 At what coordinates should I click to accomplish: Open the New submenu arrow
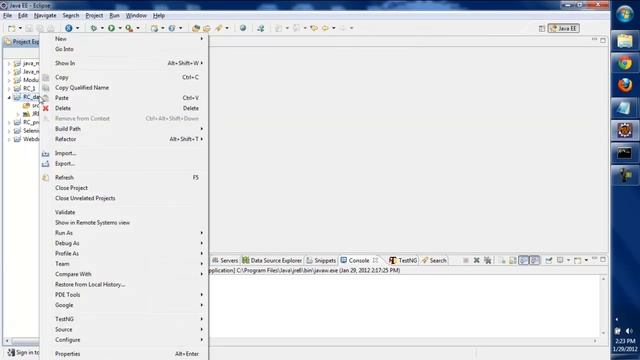pyautogui.click(x=201, y=39)
